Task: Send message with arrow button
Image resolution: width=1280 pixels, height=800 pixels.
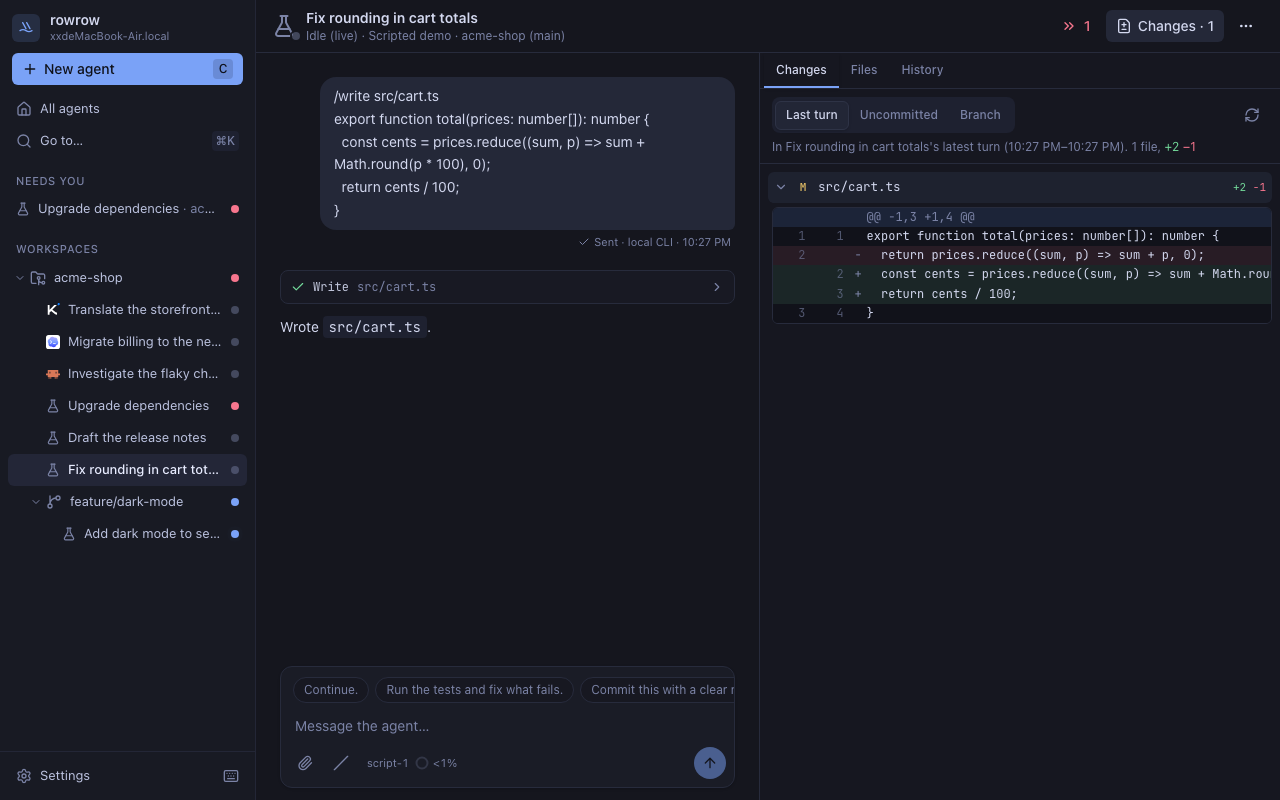Action: pos(710,763)
